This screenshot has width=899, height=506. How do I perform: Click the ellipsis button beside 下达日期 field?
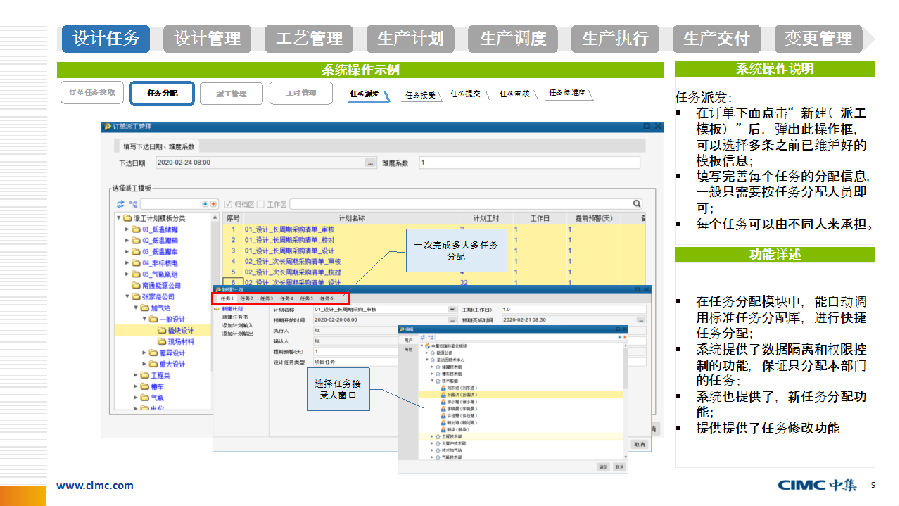coord(370,162)
